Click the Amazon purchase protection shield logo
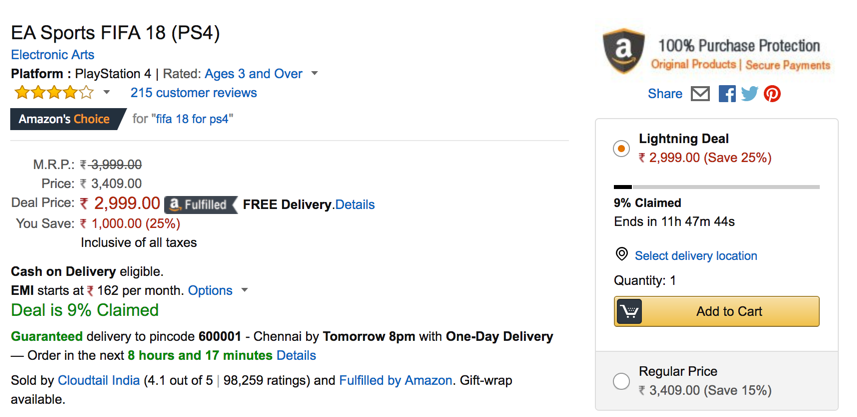This screenshot has height=417, width=857. click(624, 51)
